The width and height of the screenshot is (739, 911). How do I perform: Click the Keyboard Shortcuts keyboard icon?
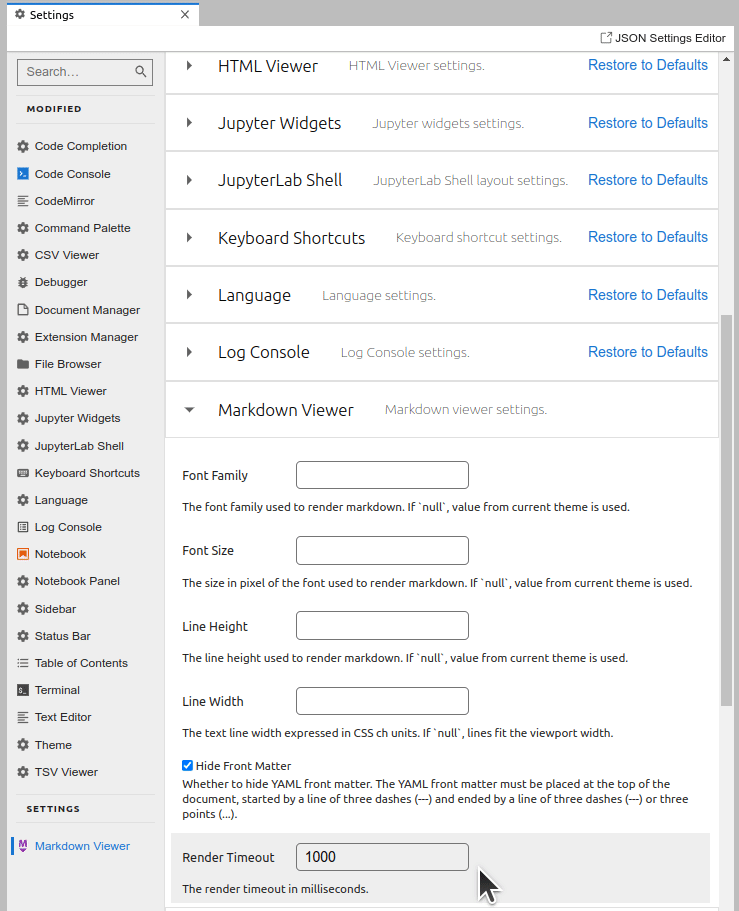(22, 472)
